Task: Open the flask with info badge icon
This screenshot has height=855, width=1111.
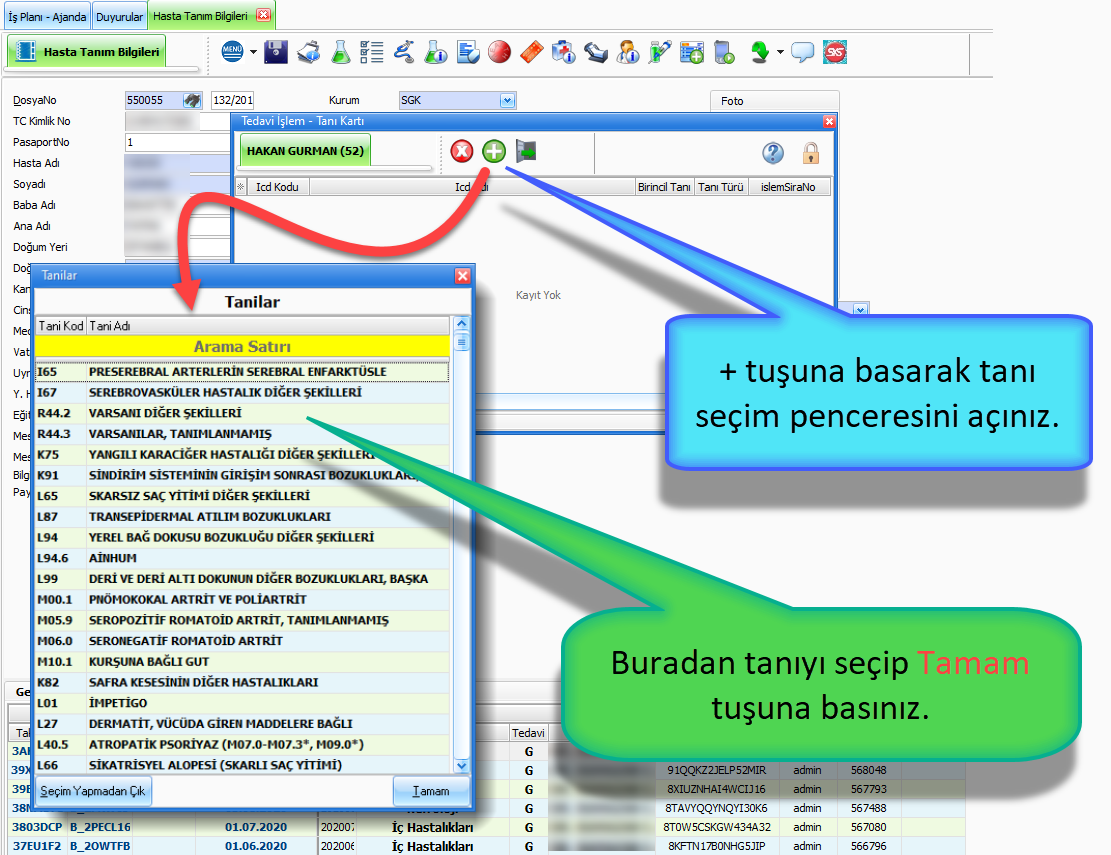Action: [436, 52]
